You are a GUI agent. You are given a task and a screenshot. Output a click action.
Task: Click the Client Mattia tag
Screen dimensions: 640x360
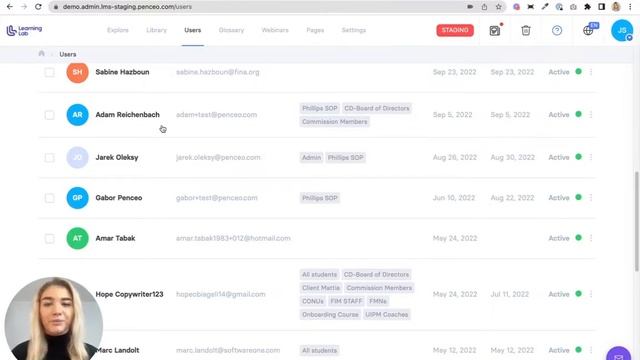coord(321,288)
